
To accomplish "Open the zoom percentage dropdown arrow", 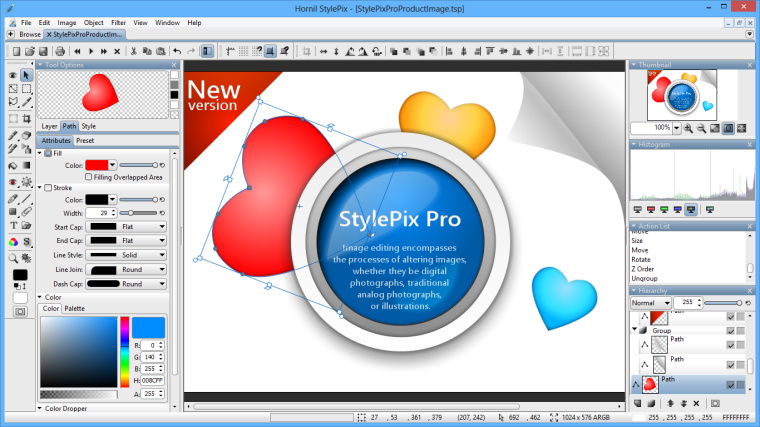I will 677,128.
